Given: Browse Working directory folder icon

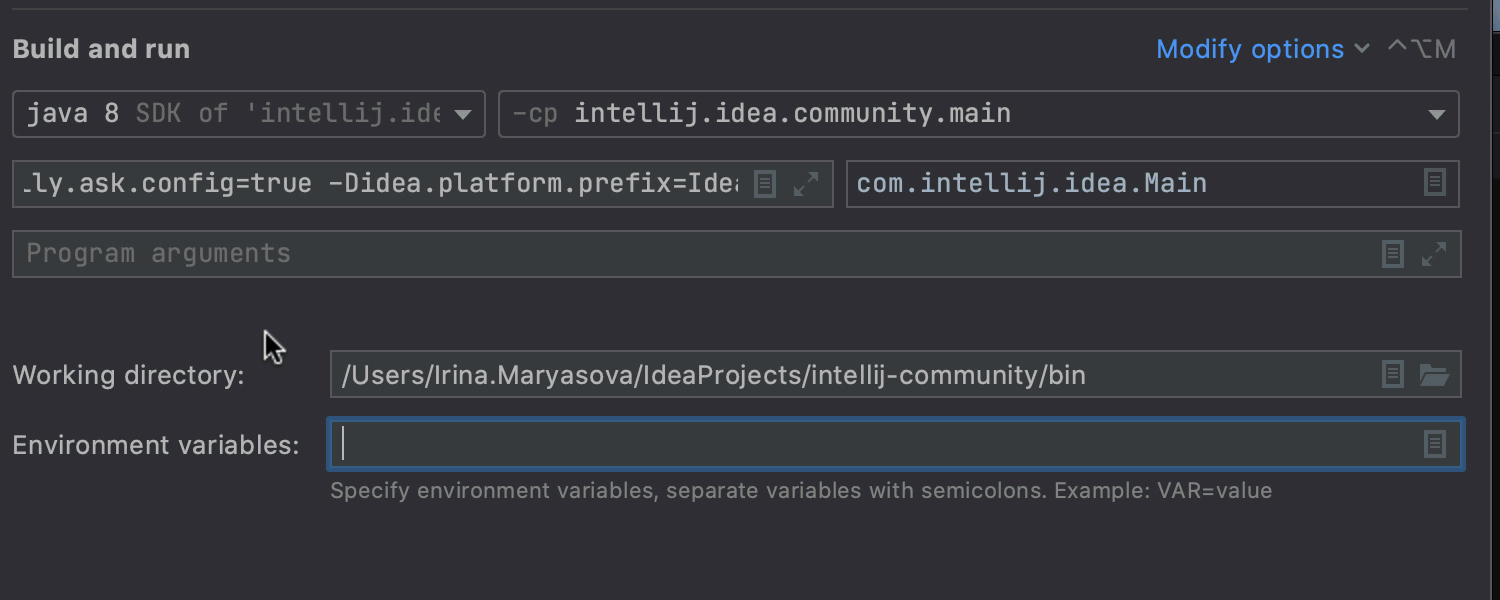Looking at the screenshot, I should click(x=1434, y=375).
